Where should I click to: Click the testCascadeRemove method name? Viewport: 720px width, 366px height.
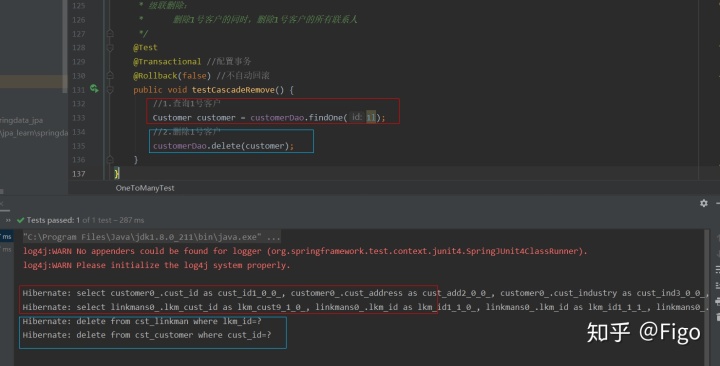(x=233, y=90)
